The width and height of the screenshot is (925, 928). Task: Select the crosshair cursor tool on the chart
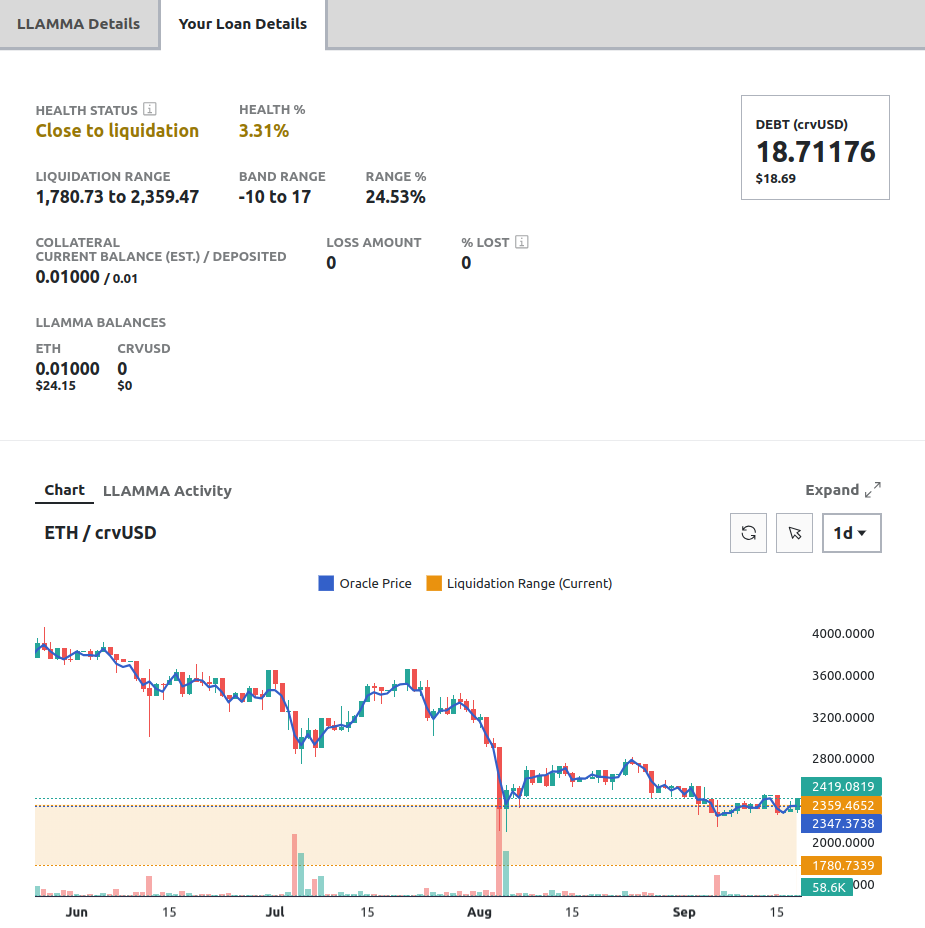794,533
